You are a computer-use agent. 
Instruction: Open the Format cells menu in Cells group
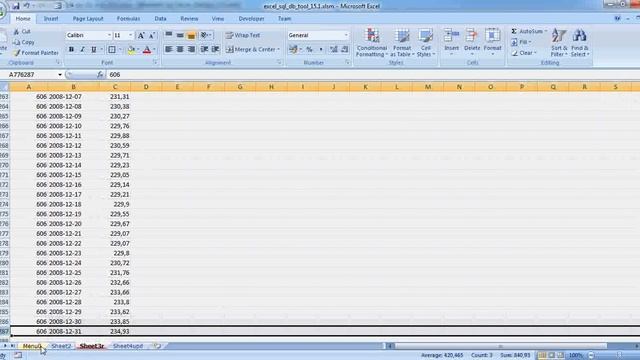click(492, 42)
